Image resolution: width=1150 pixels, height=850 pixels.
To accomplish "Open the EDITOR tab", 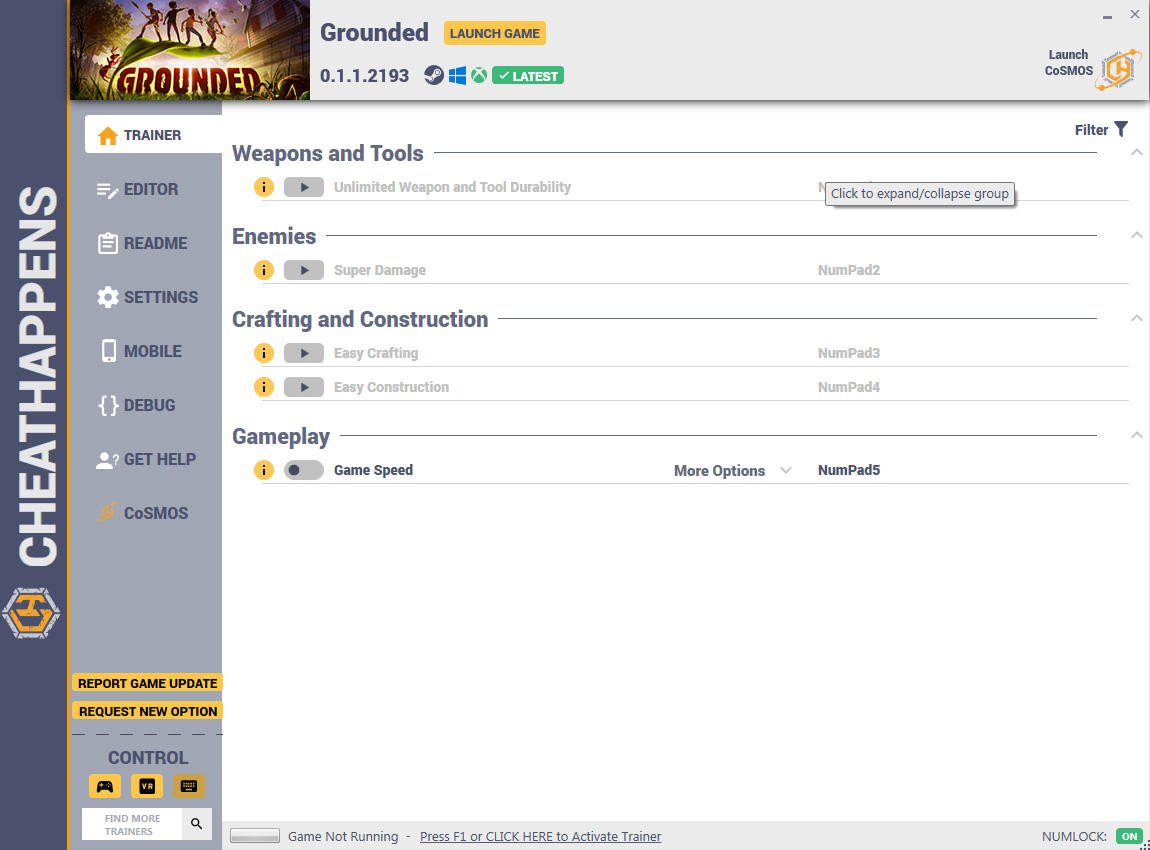I will [137, 189].
